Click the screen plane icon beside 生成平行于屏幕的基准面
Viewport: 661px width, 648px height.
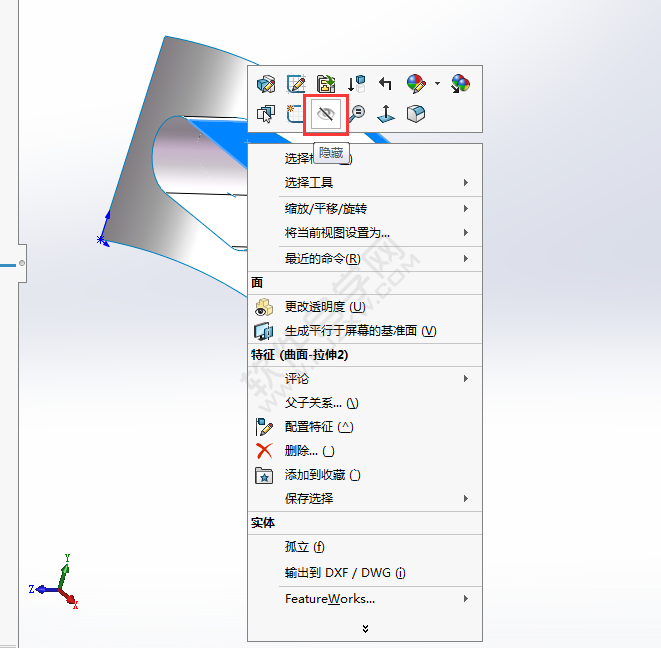(x=264, y=331)
